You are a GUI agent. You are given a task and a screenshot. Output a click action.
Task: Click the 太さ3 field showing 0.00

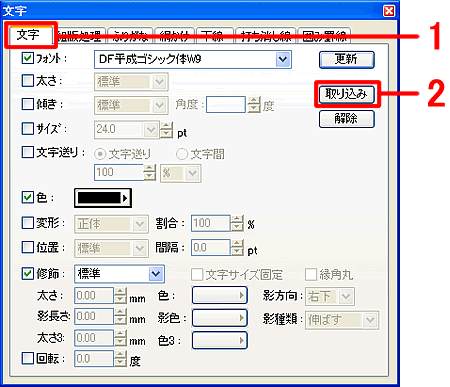[x=94, y=338]
